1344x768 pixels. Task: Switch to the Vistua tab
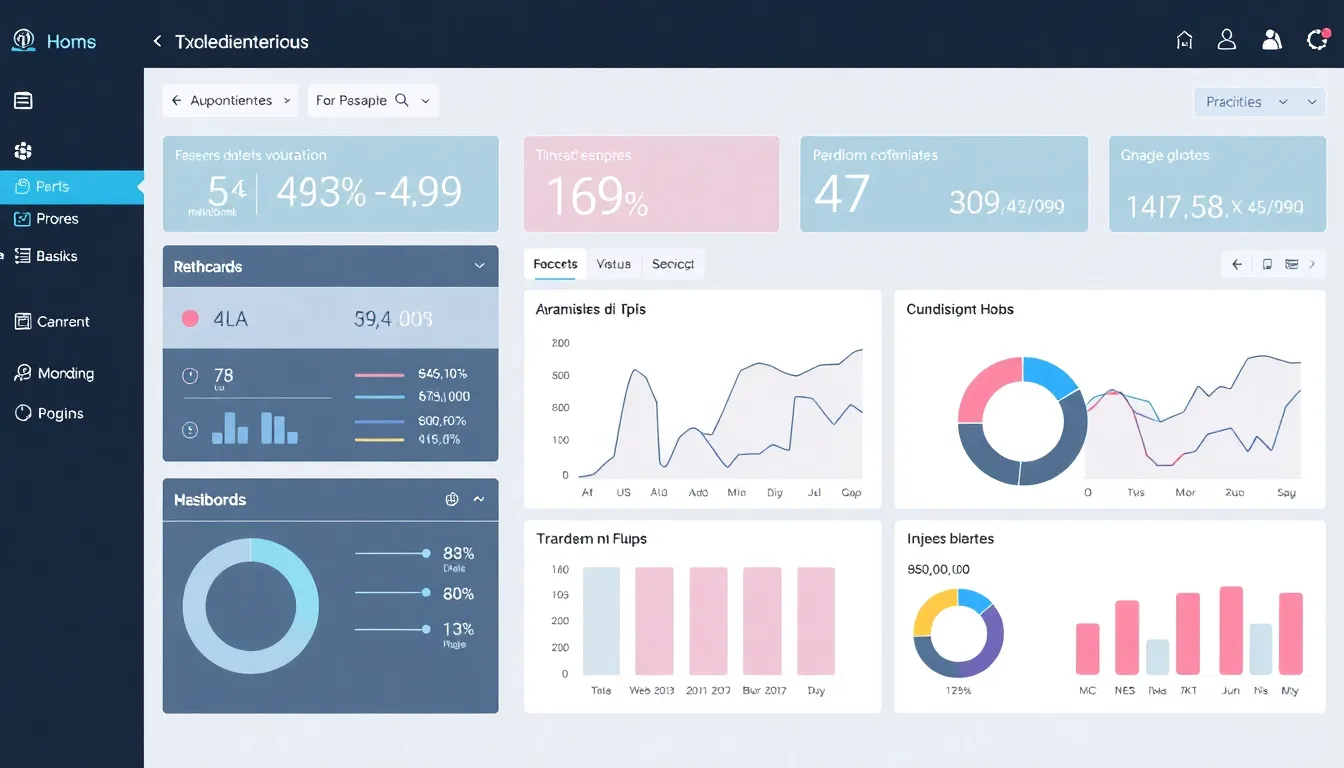point(613,263)
